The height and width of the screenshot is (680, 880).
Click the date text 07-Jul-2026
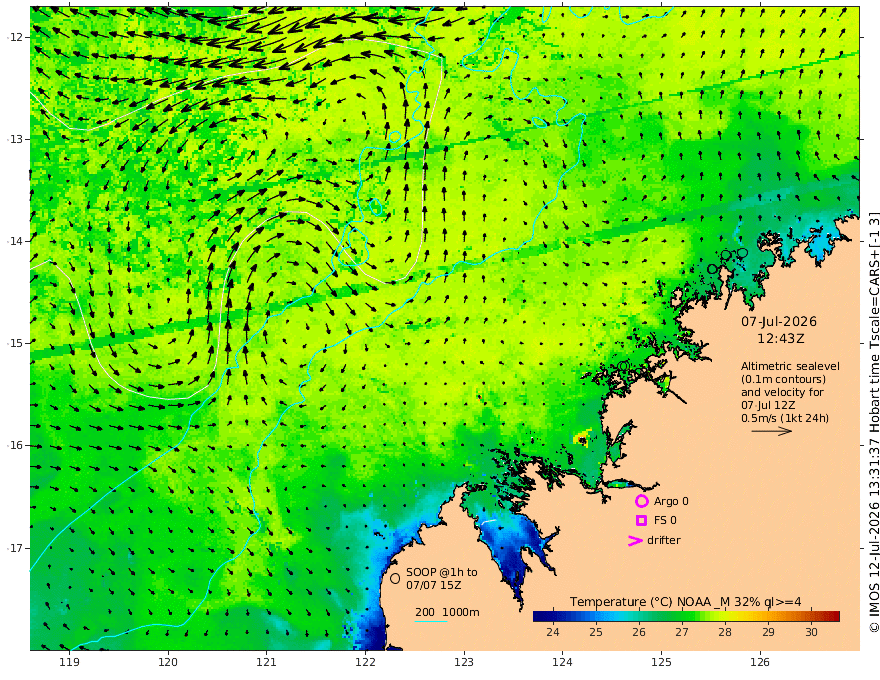pos(779,322)
